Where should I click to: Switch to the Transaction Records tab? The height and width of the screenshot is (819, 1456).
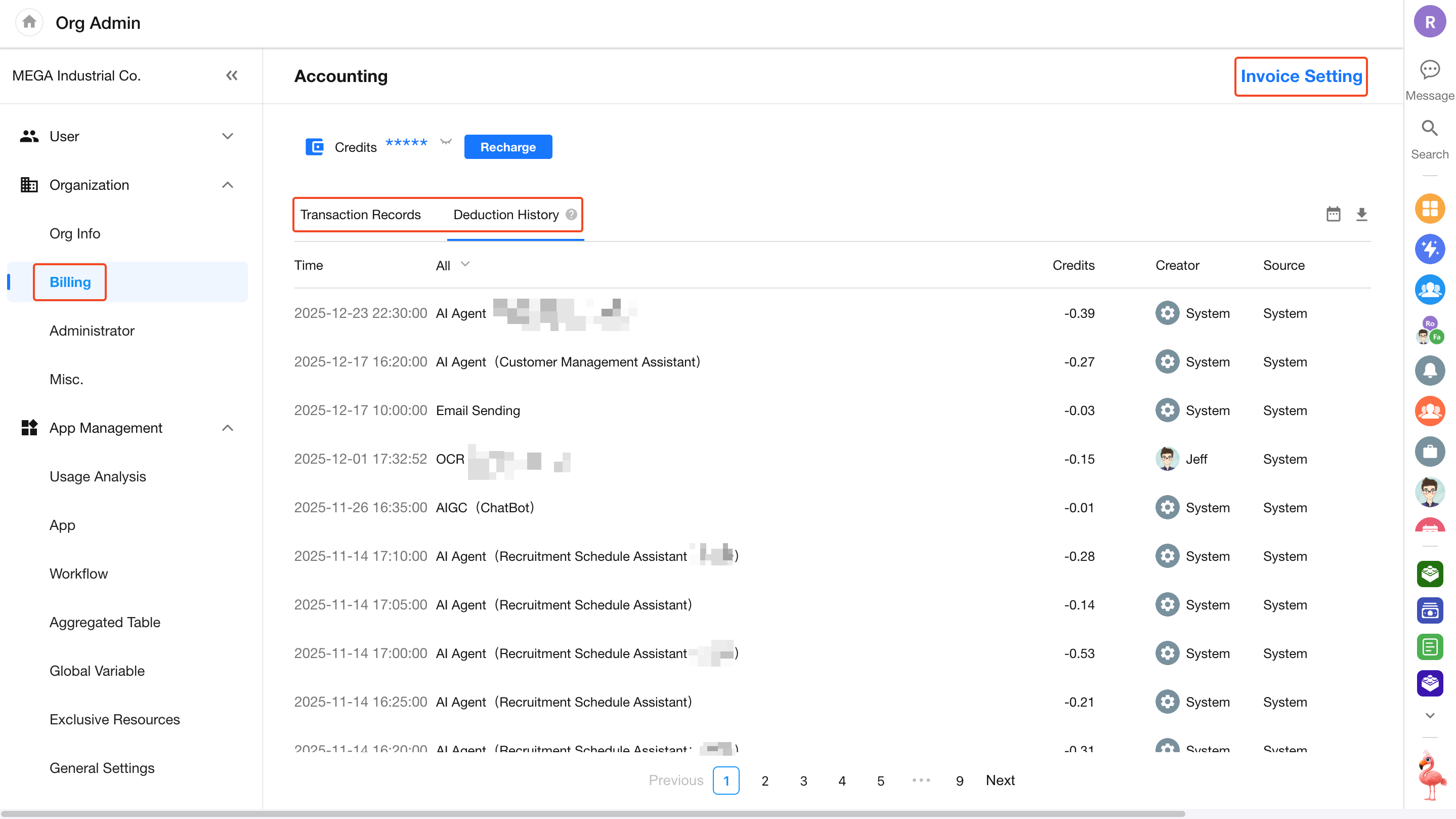point(360,214)
